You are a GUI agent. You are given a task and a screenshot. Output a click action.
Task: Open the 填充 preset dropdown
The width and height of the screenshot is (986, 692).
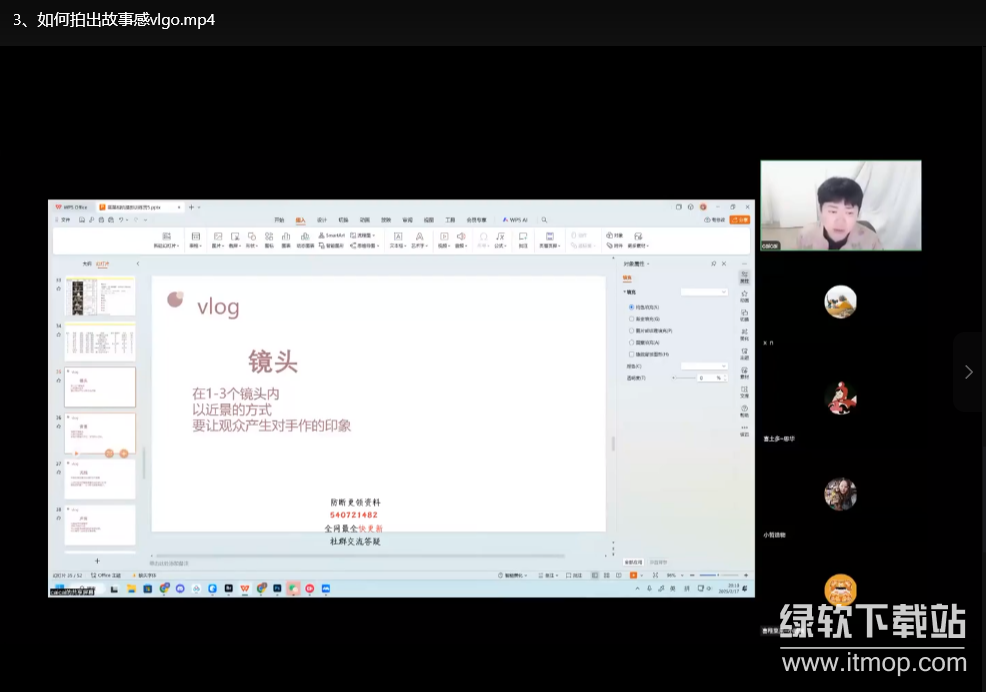click(x=704, y=291)
